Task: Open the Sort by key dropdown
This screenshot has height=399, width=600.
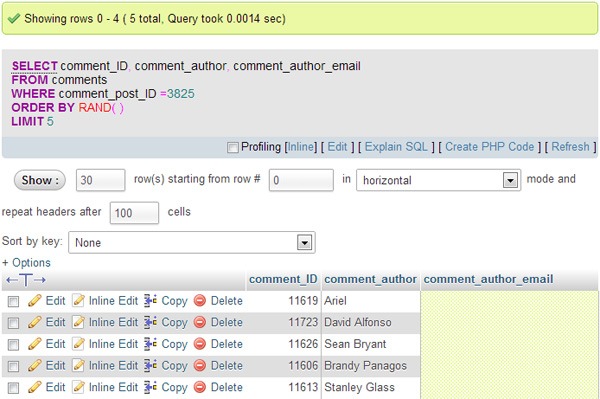Action: coord(192,242)
